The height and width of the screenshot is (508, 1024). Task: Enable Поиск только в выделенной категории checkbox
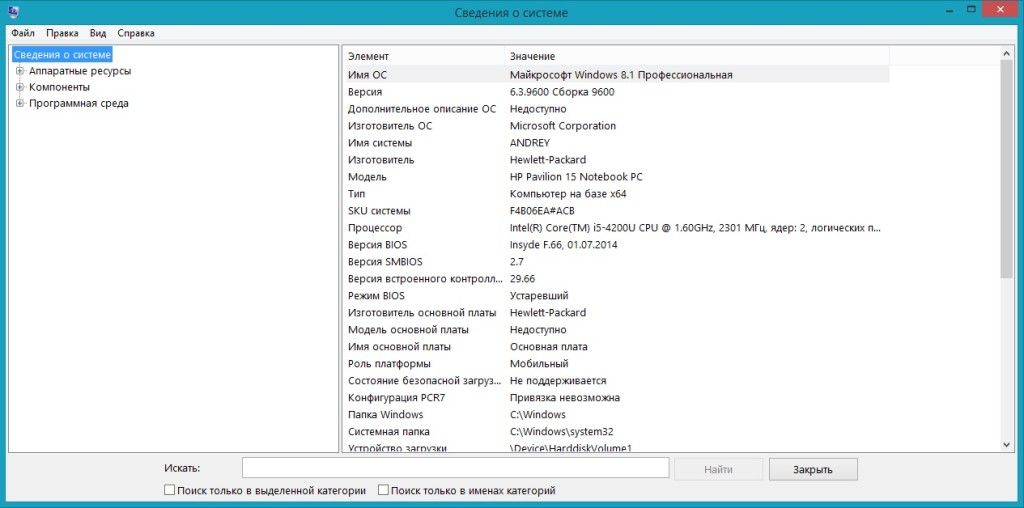click(x=170, y=490)
